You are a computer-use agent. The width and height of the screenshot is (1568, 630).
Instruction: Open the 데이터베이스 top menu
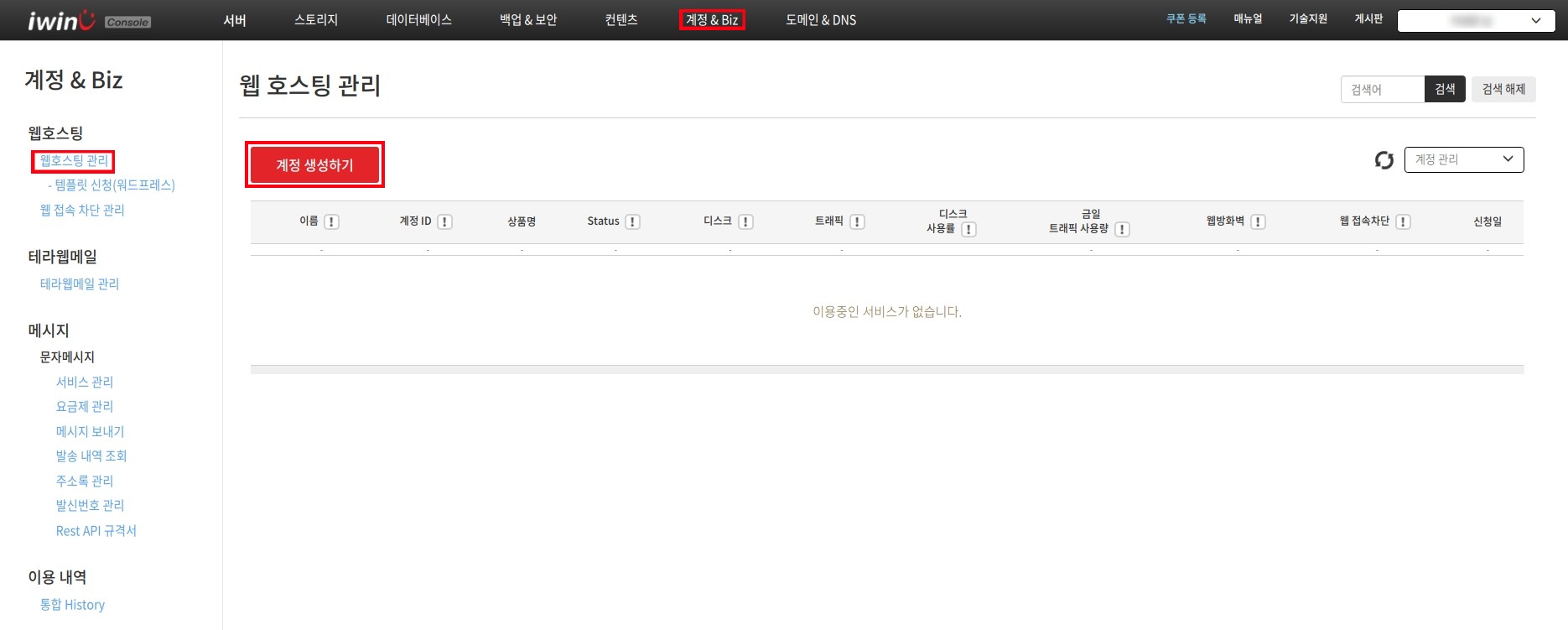pyautogui.click(x=418, y=20)
